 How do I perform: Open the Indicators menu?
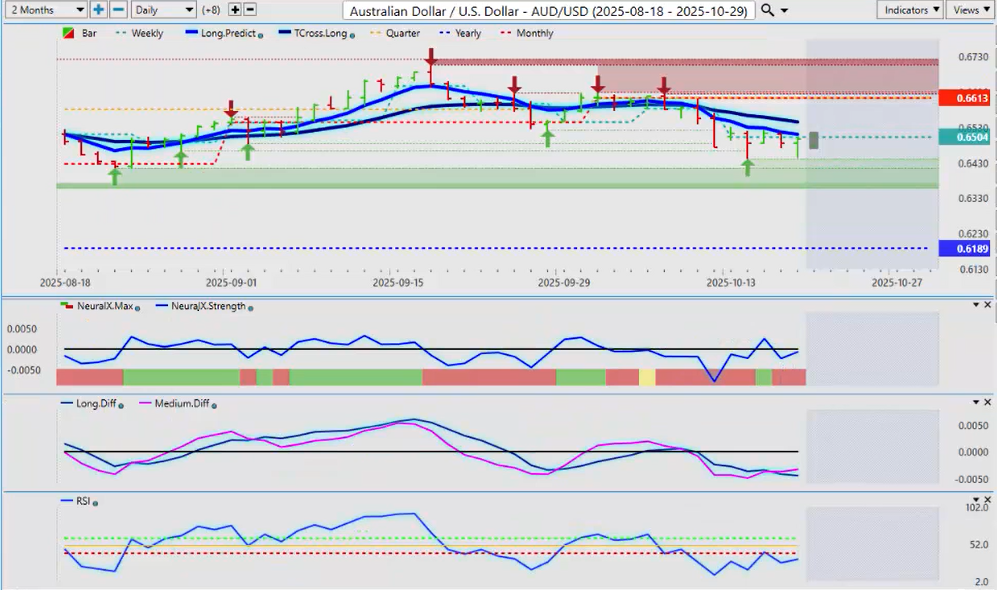click(x=911, y=10)
